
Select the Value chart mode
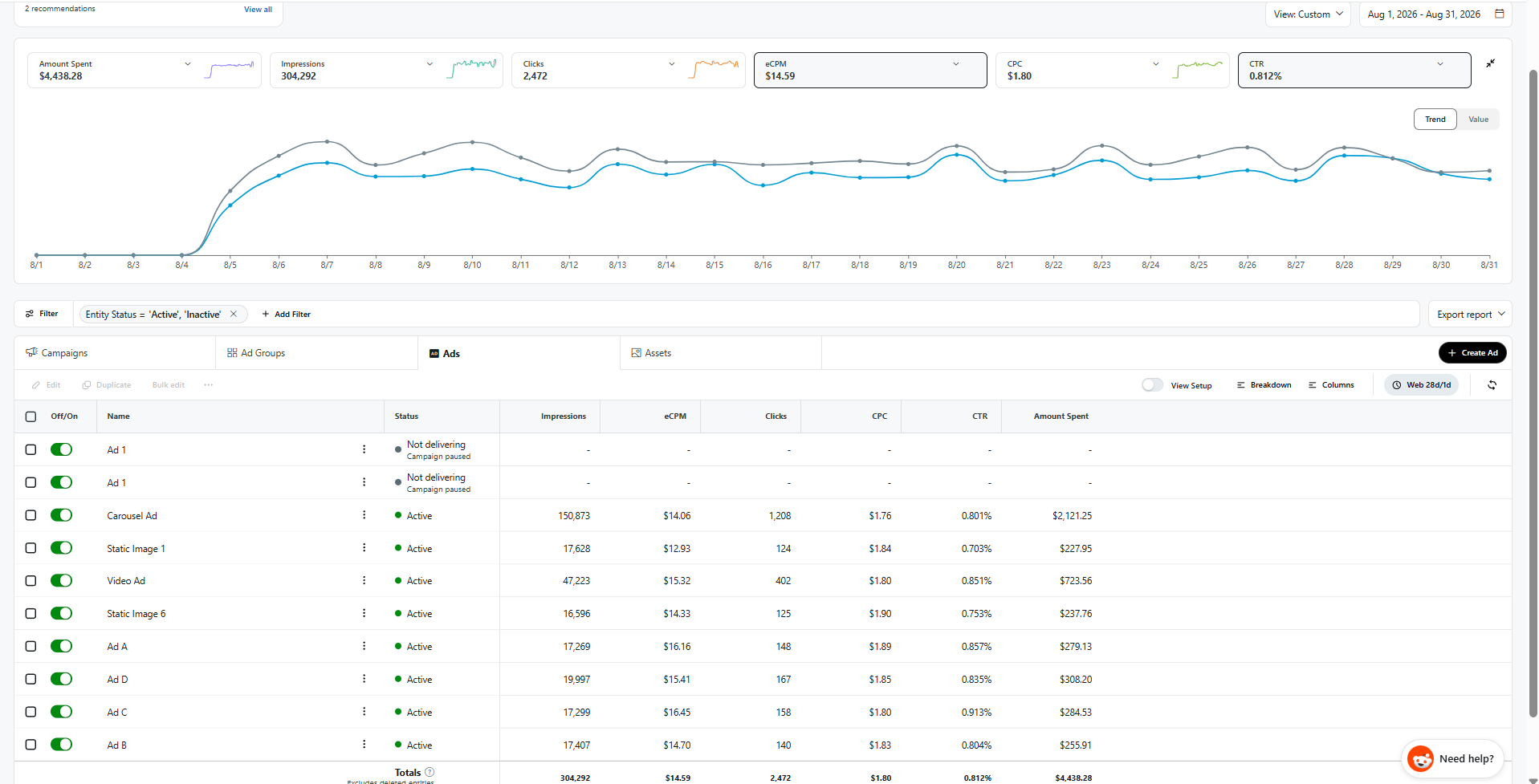[1478, 120]
